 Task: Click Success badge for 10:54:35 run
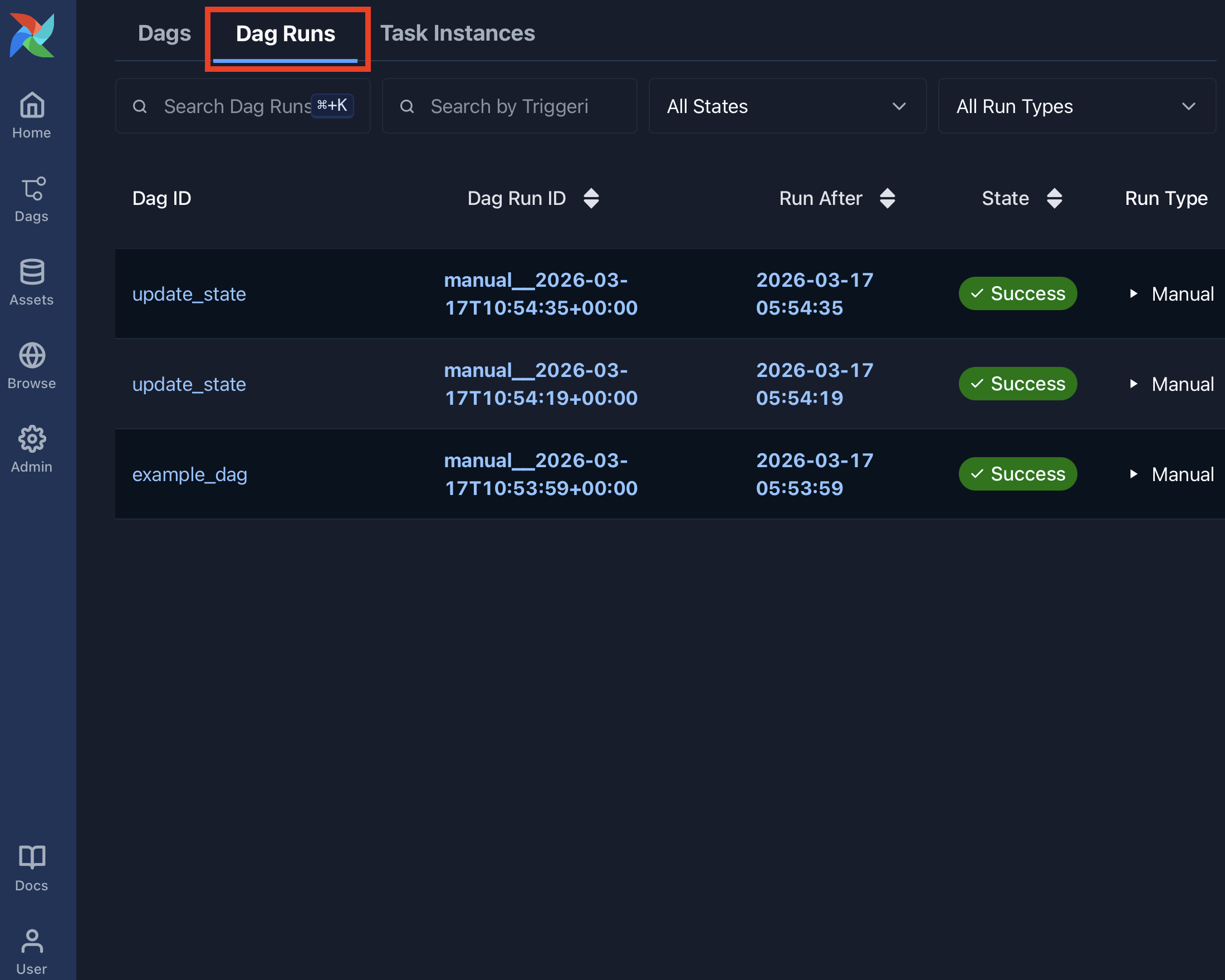tap(1018, 293)
